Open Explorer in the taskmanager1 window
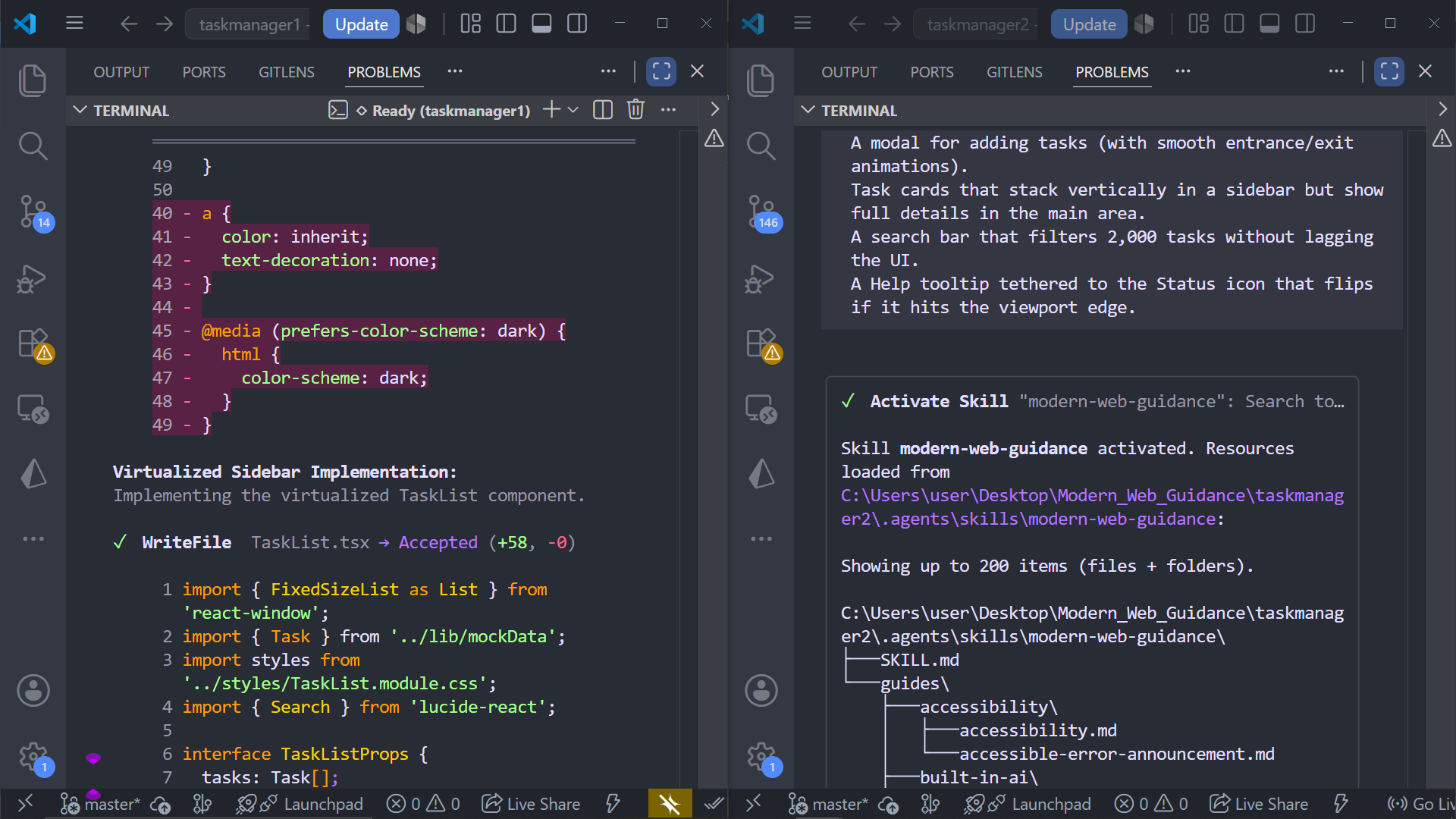 (33, 80)
